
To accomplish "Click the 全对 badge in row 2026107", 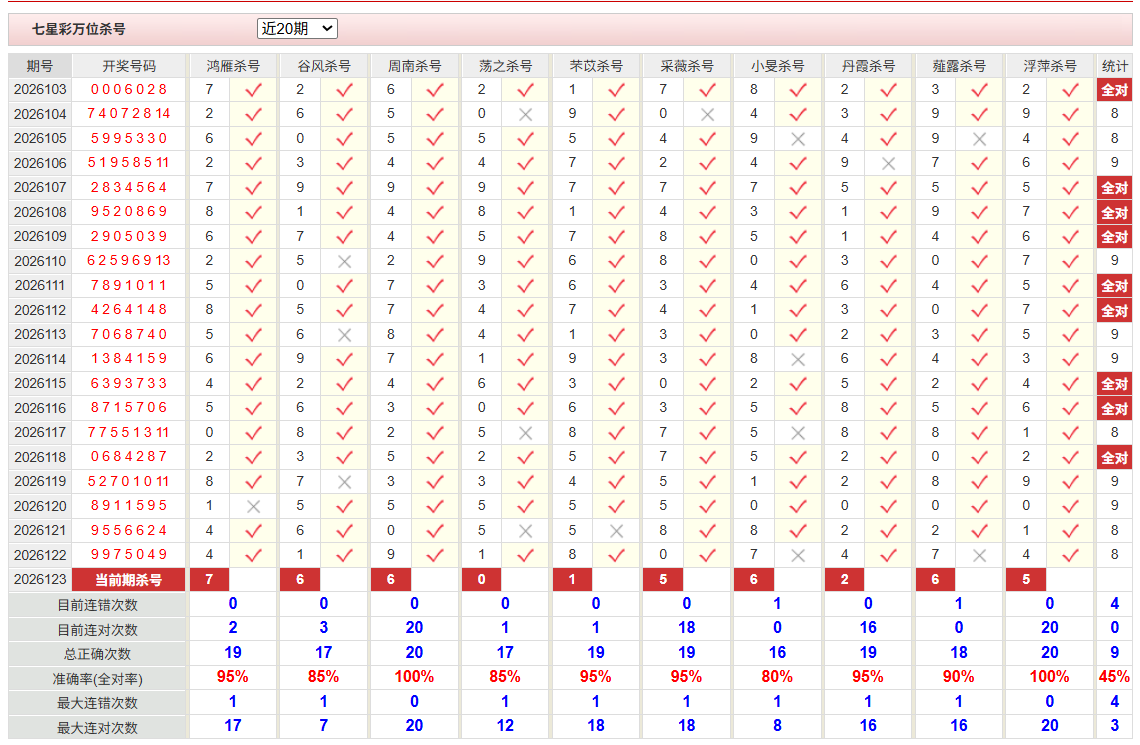I will (x=1114, y=188).
